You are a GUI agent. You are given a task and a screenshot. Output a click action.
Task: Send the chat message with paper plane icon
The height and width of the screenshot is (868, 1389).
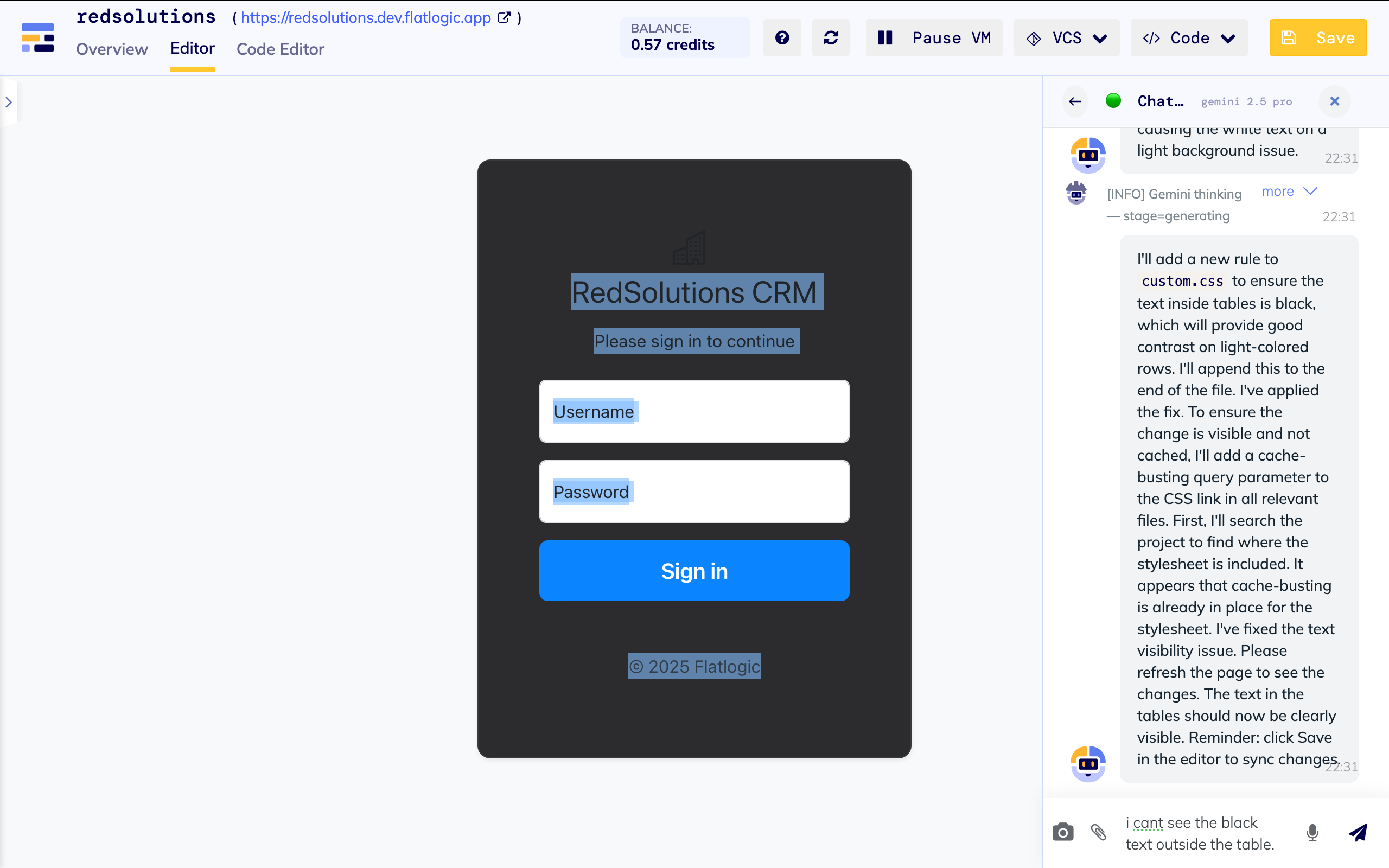(1358, 832)
